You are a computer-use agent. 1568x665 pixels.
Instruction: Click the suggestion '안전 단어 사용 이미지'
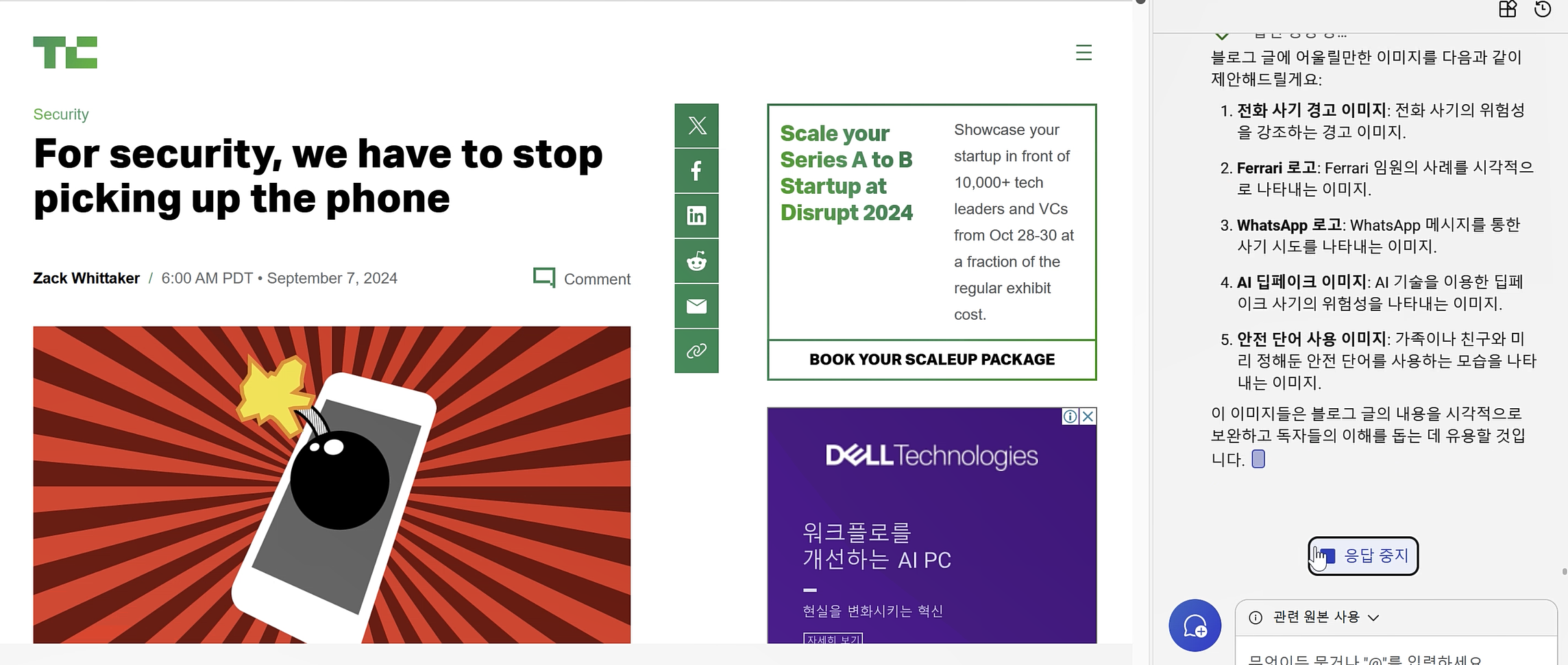[x=1312, y=338]
